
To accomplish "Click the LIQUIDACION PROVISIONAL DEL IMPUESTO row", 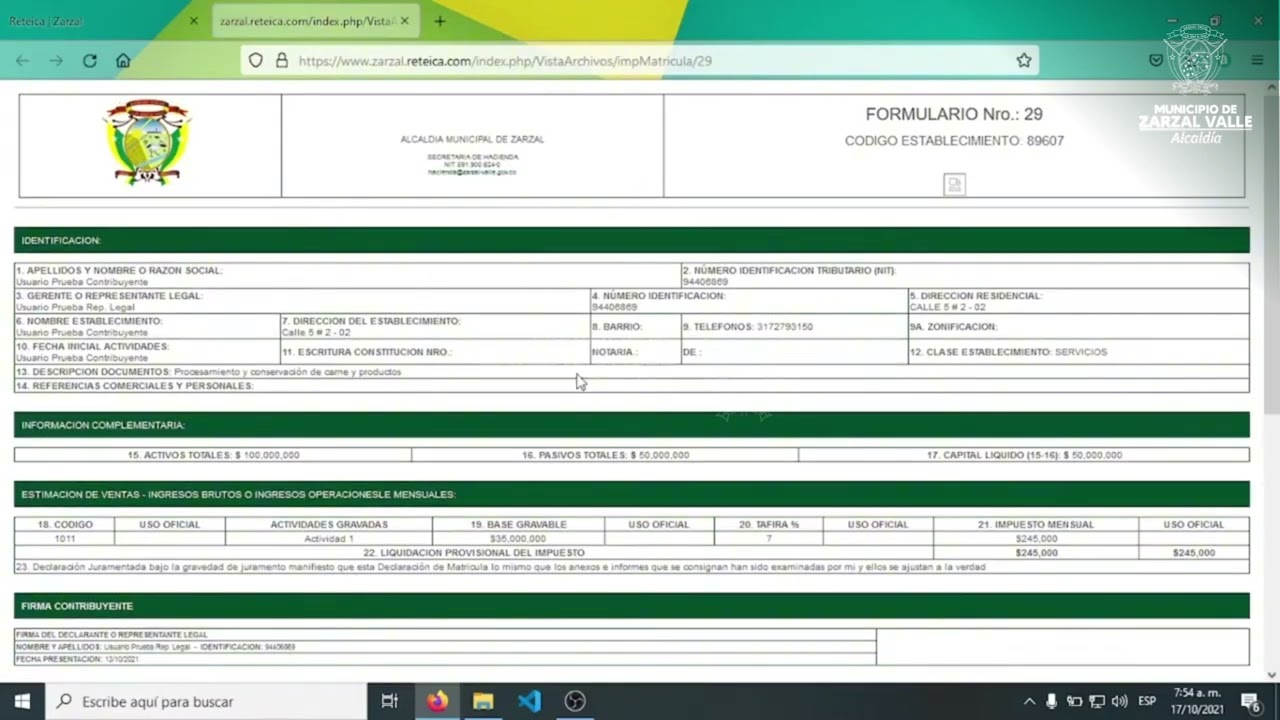I will click(474, 552).
